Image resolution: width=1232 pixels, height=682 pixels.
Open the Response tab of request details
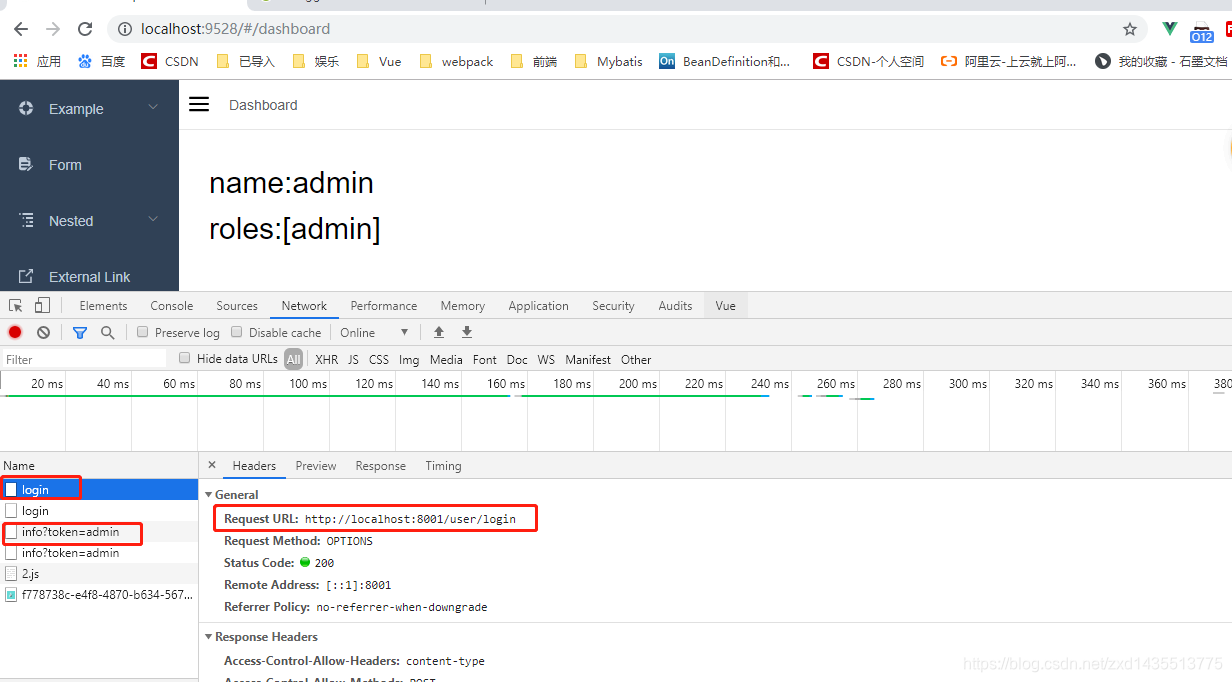coord(381,465)
